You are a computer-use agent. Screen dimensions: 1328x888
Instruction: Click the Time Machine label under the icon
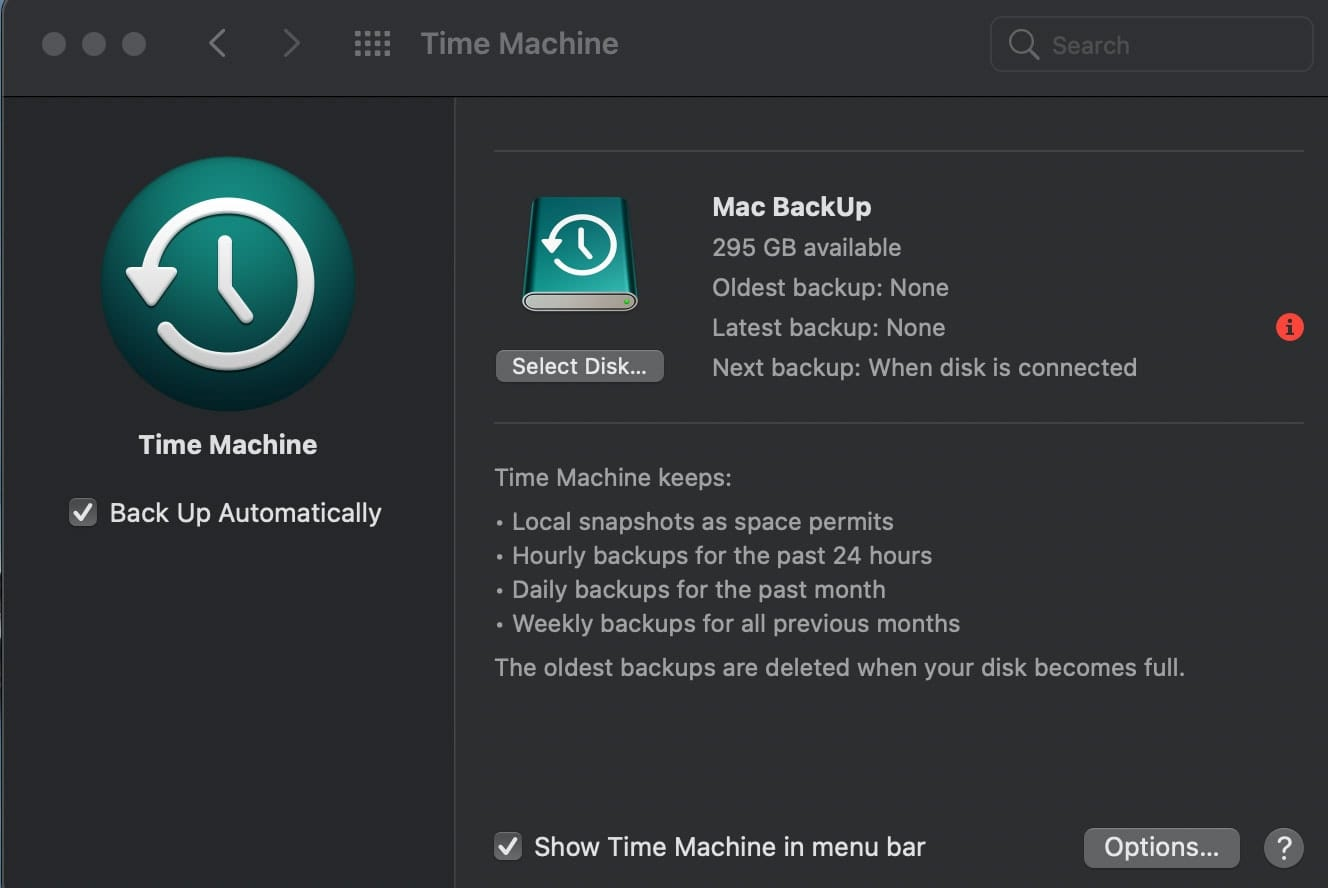coord(228,445)
